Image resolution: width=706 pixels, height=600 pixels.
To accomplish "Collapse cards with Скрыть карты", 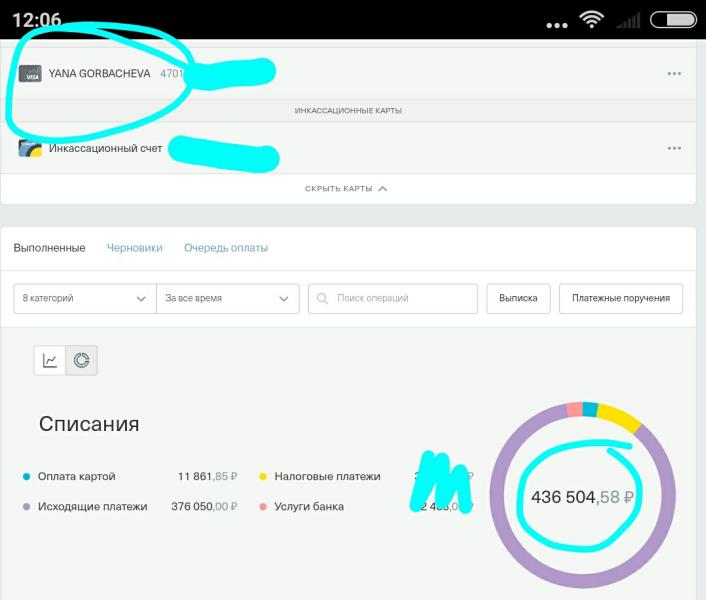I will [346, 189].
